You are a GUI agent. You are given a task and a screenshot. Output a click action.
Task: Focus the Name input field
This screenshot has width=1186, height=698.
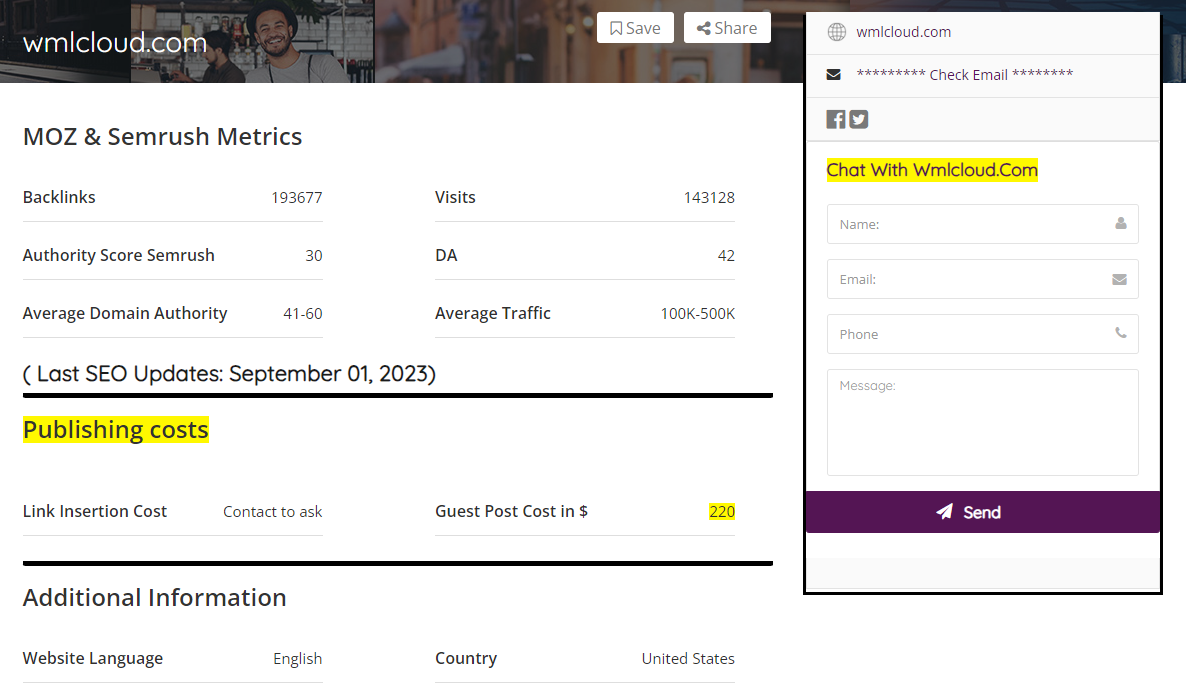(970, 224)
